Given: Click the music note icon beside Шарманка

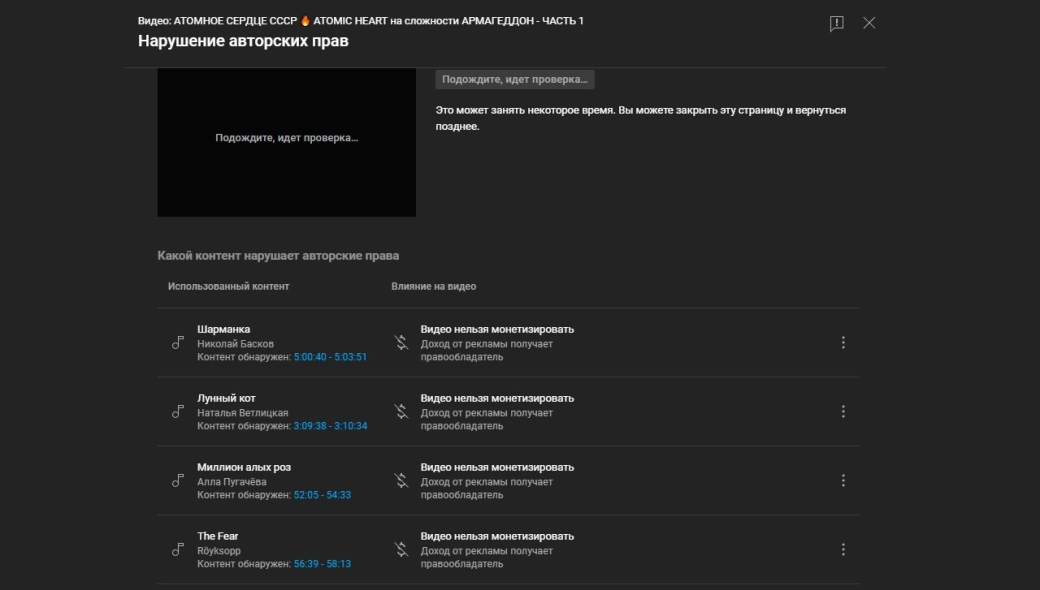Looking at the screenshot, I should pos(178,343).
